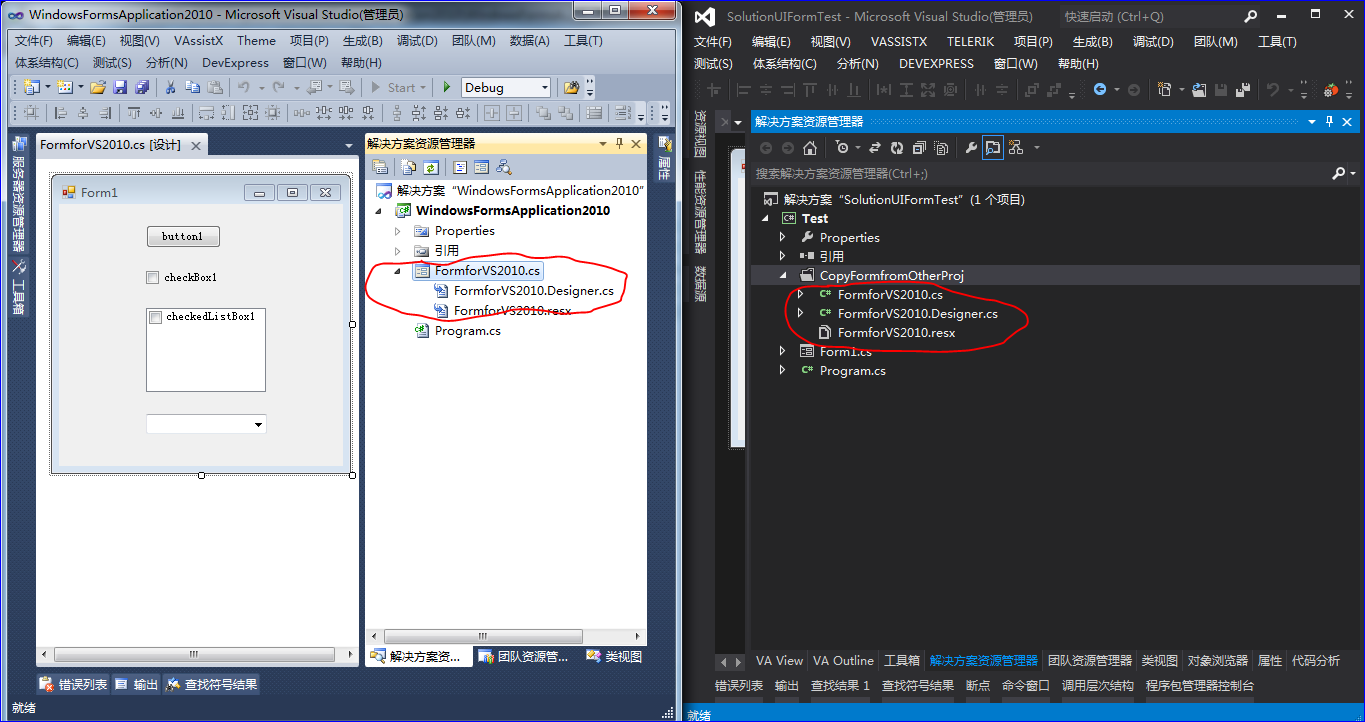
Task: Tick checkBox1 on the Form1 designer
Action: 152,277
